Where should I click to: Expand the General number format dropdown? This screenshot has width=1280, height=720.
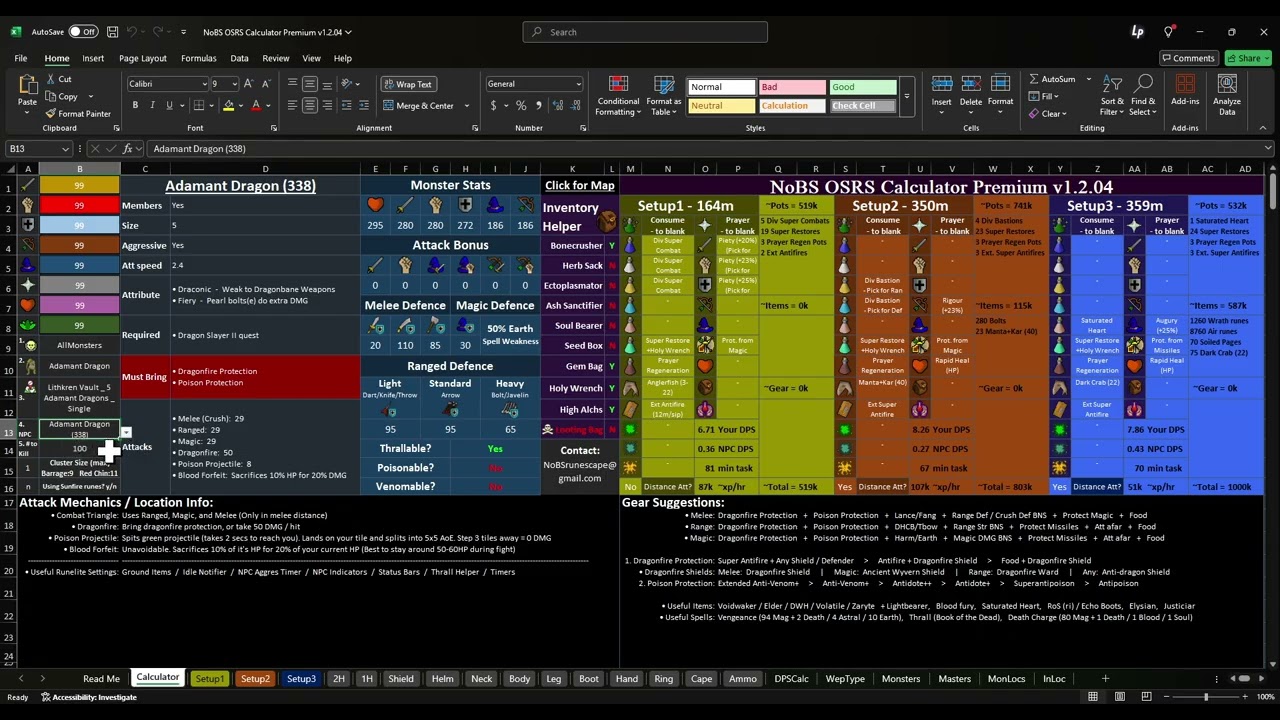click(x=578, y=84)
